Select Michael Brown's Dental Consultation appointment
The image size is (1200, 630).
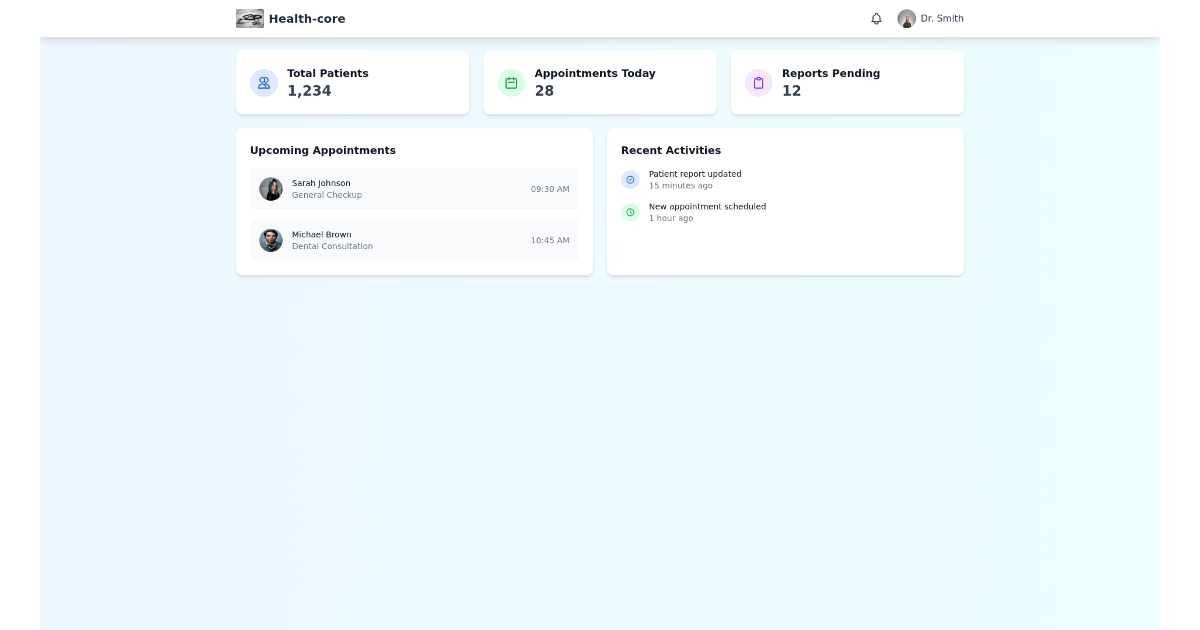[x=414, y=240]
